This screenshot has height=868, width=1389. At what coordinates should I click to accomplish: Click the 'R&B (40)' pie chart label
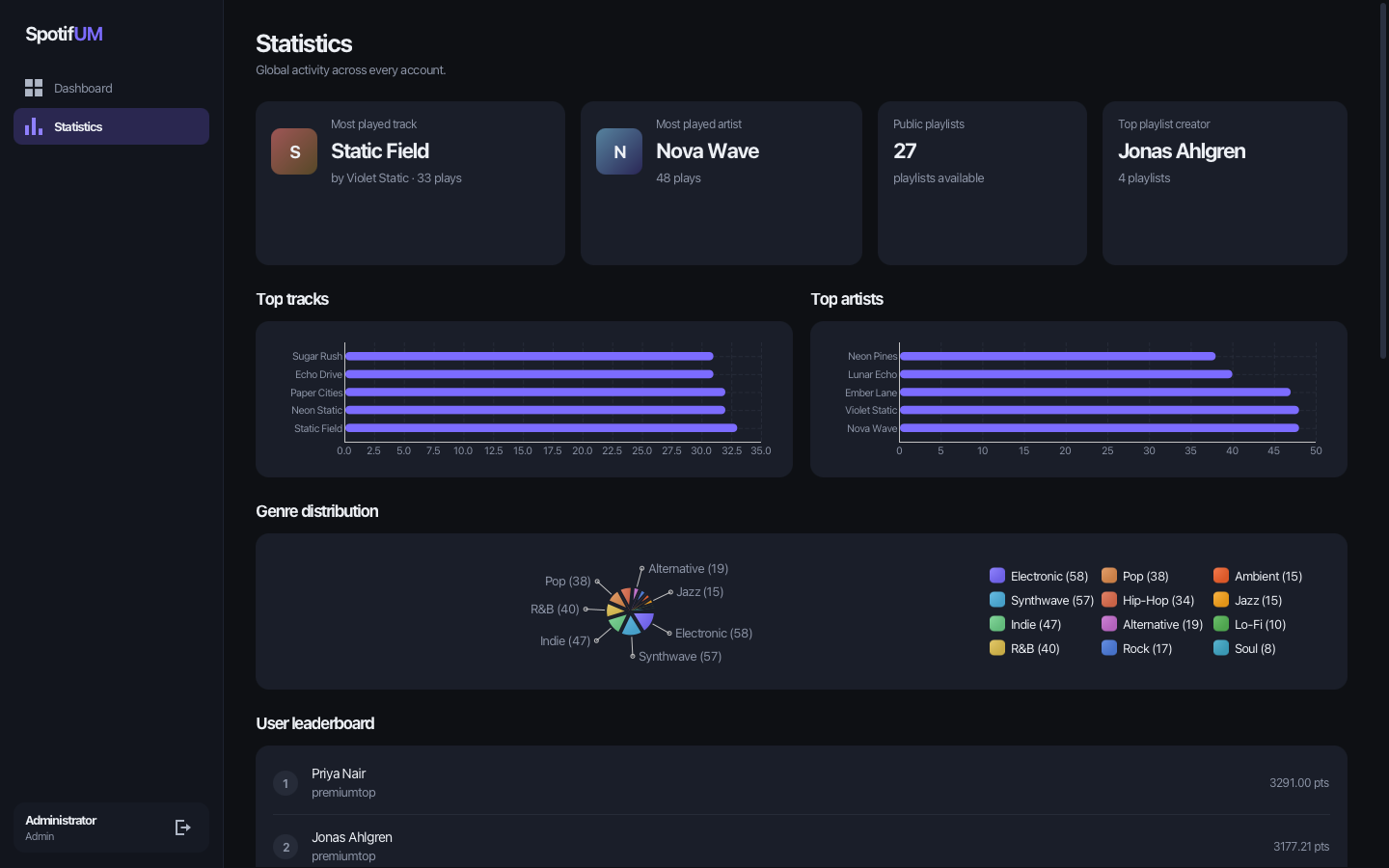pyautogui.click(x=555, y=610)
